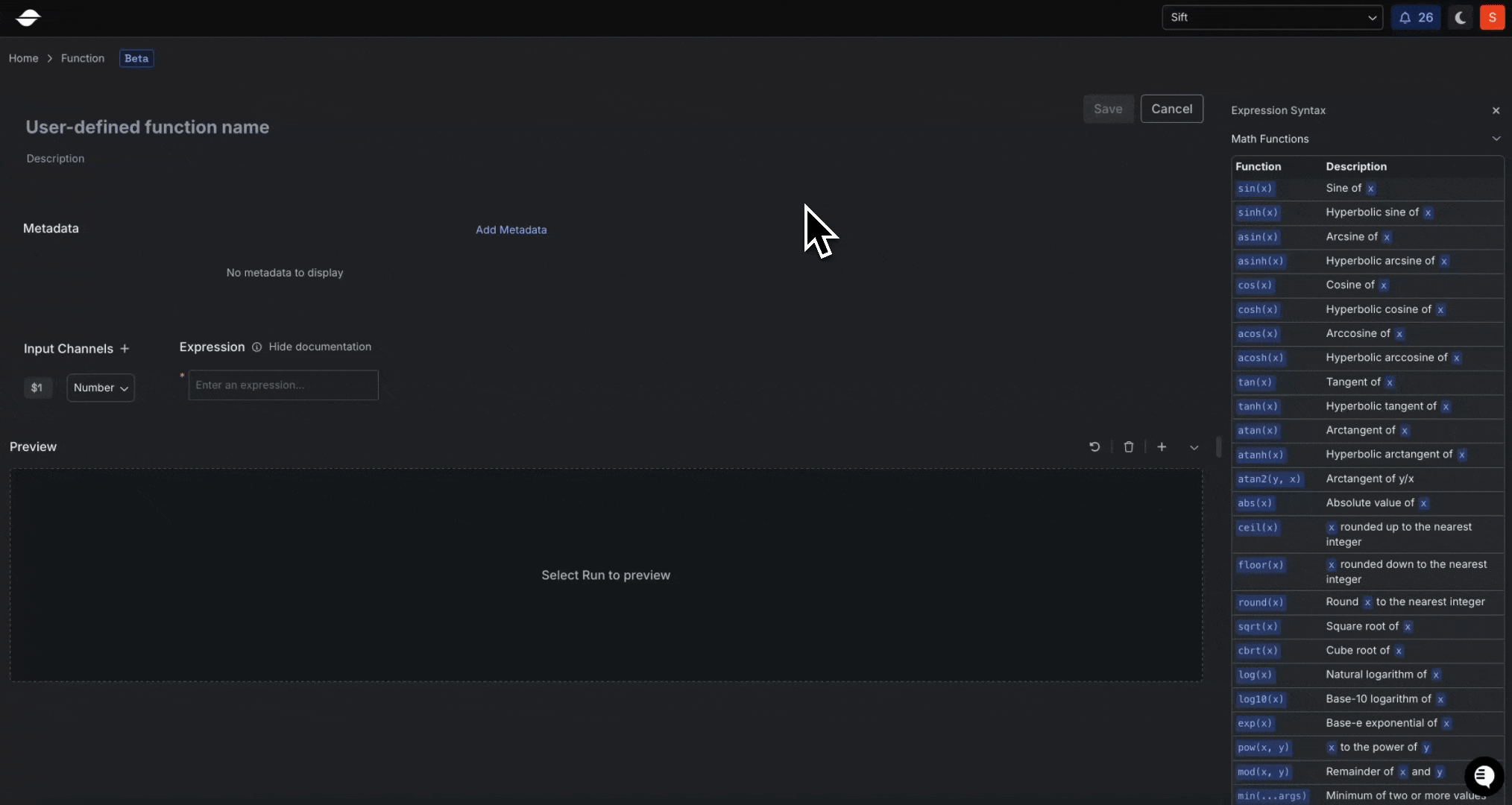Add a preview panel with plus icon
Viewport: 1512px width, 805px height.
click(x=1162, y=446)
